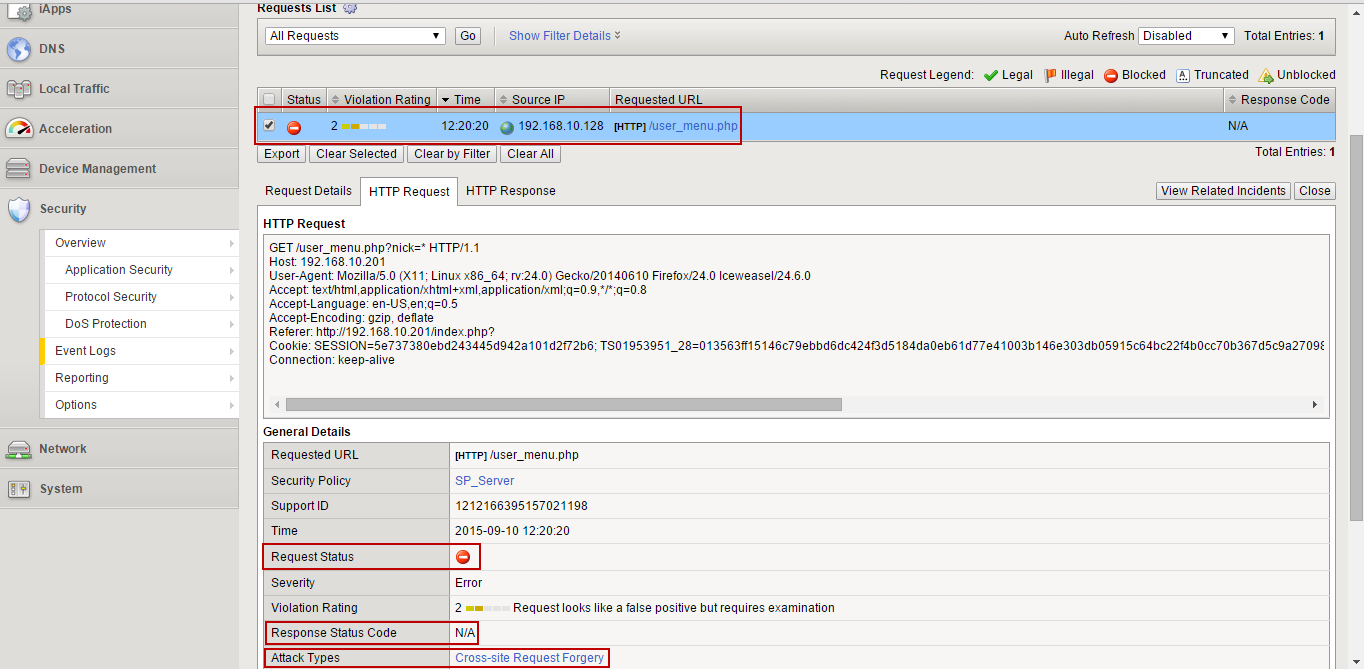The image size is (1364, 669).
Task: Click the System icon in sidebar
Action: point(19,489)
